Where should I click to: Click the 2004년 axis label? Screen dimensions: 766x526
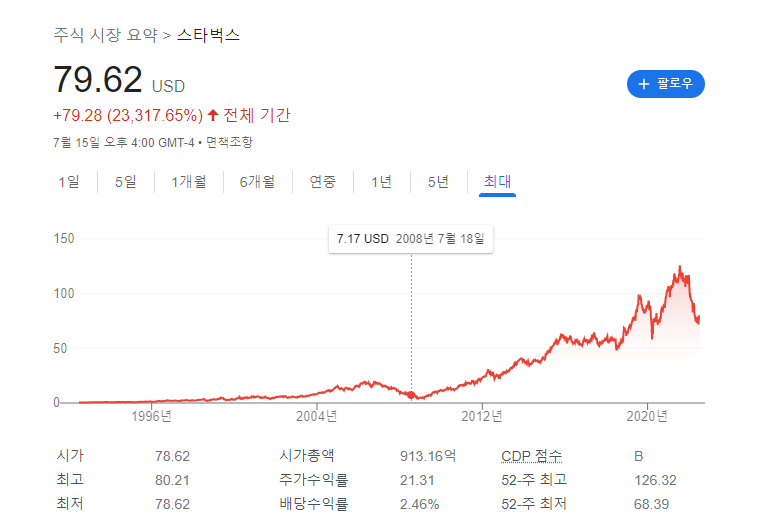(317, 416)
